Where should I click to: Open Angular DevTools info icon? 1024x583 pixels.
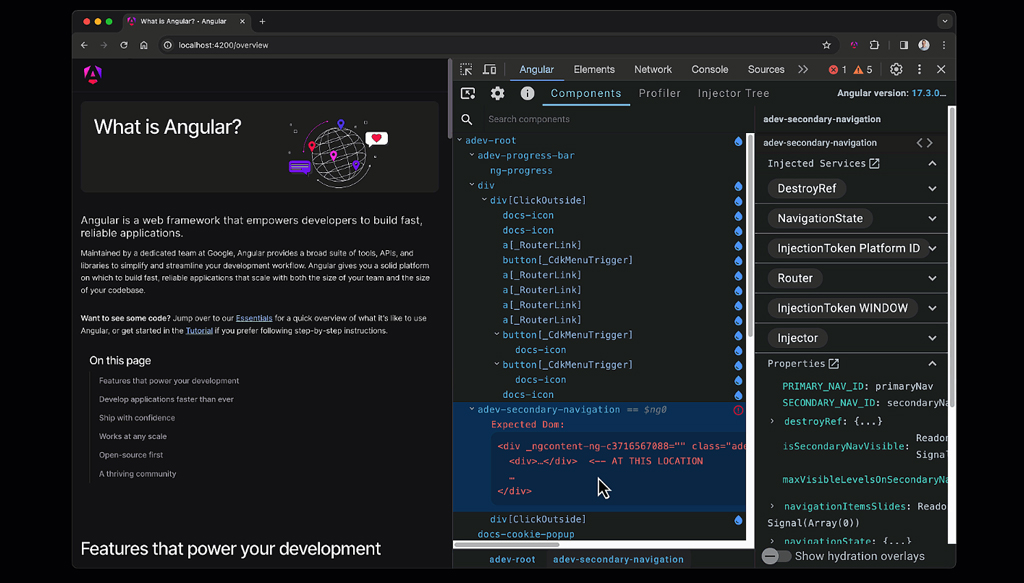click(x=527, y=93)
